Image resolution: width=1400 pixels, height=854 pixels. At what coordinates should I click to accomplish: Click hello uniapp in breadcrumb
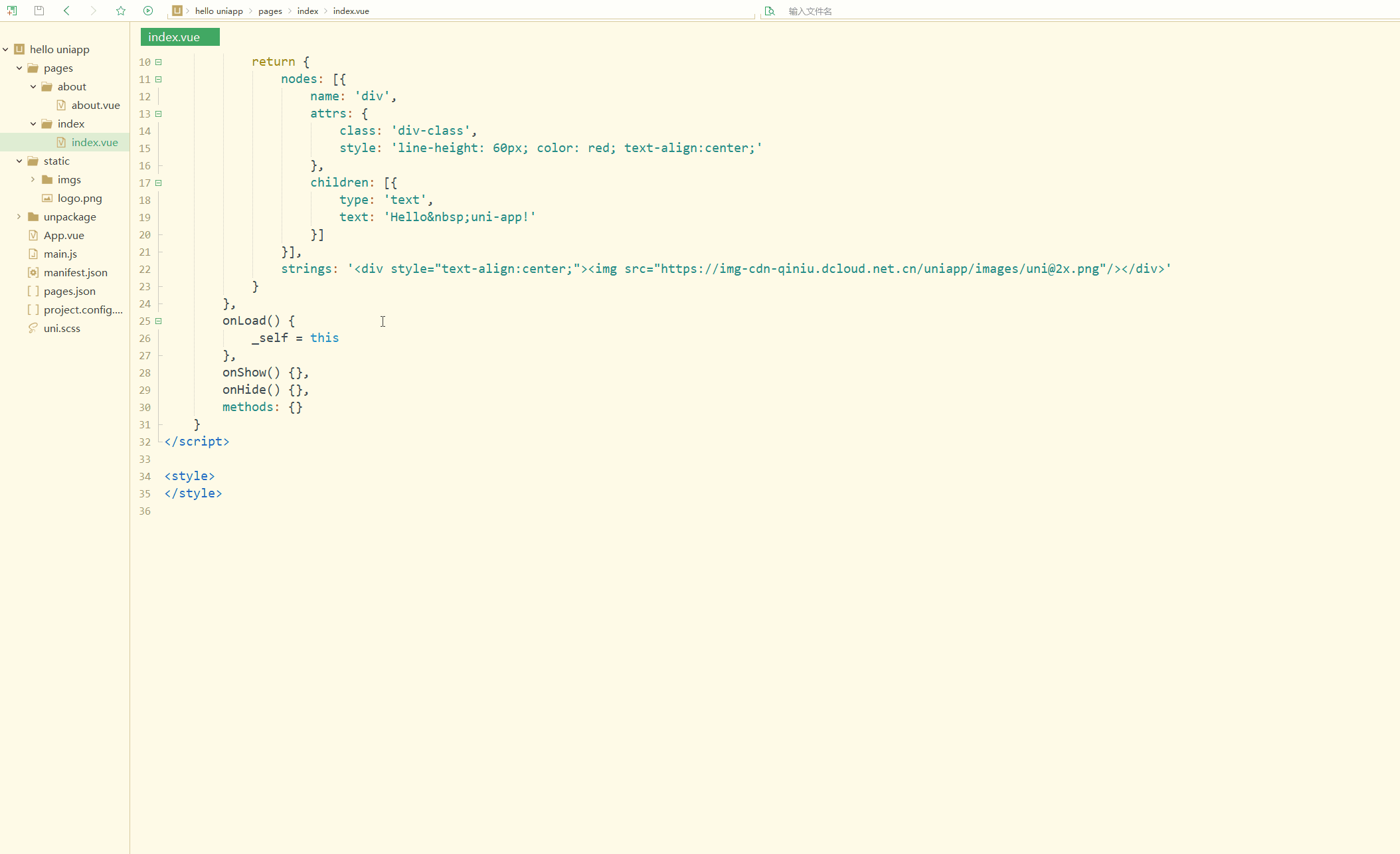click(x=219, y=11)
